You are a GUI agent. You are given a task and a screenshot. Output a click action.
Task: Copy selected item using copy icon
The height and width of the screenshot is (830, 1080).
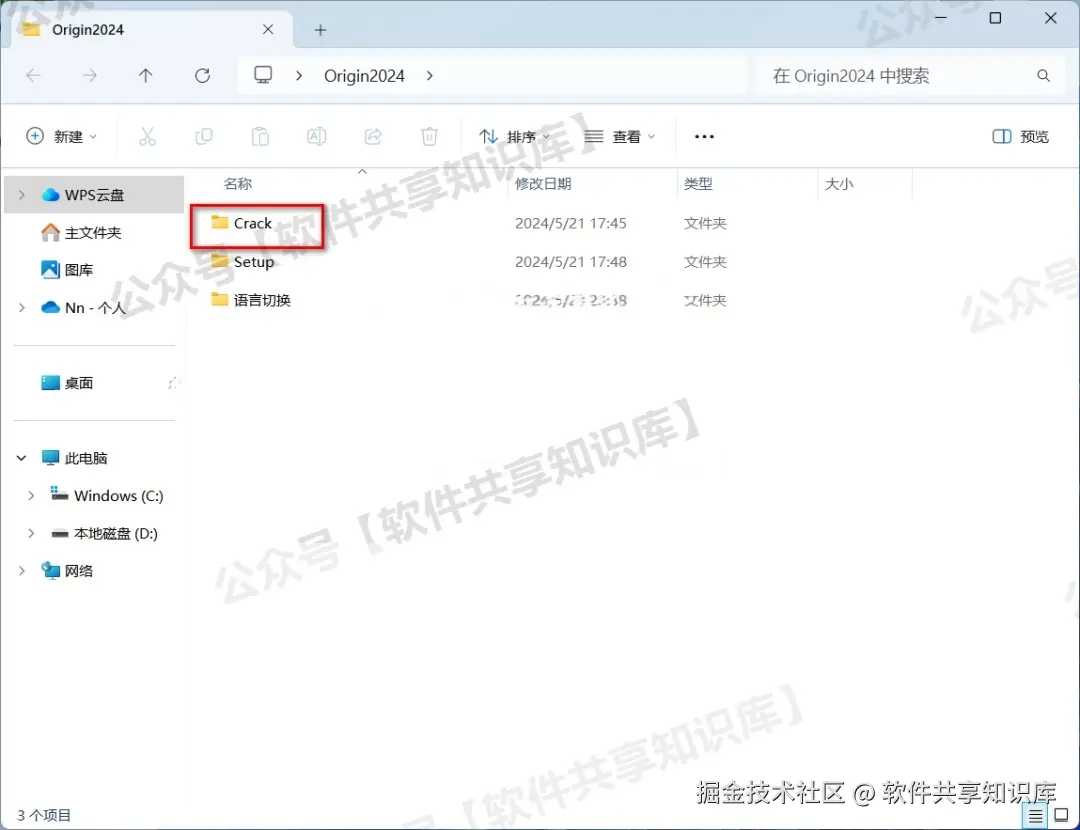point(204,136)
